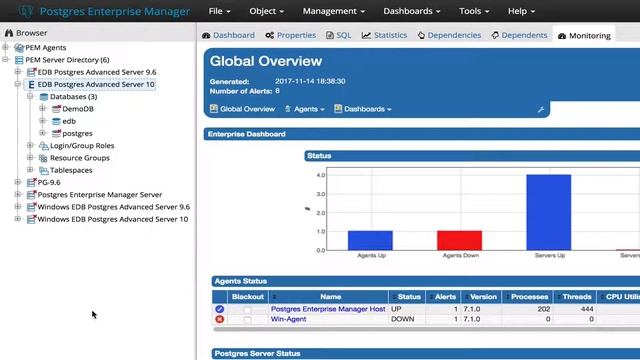Click the Login/Group Roles icon
The width and height of the screenshot is (640, 360).
click(x=44, y=146)
